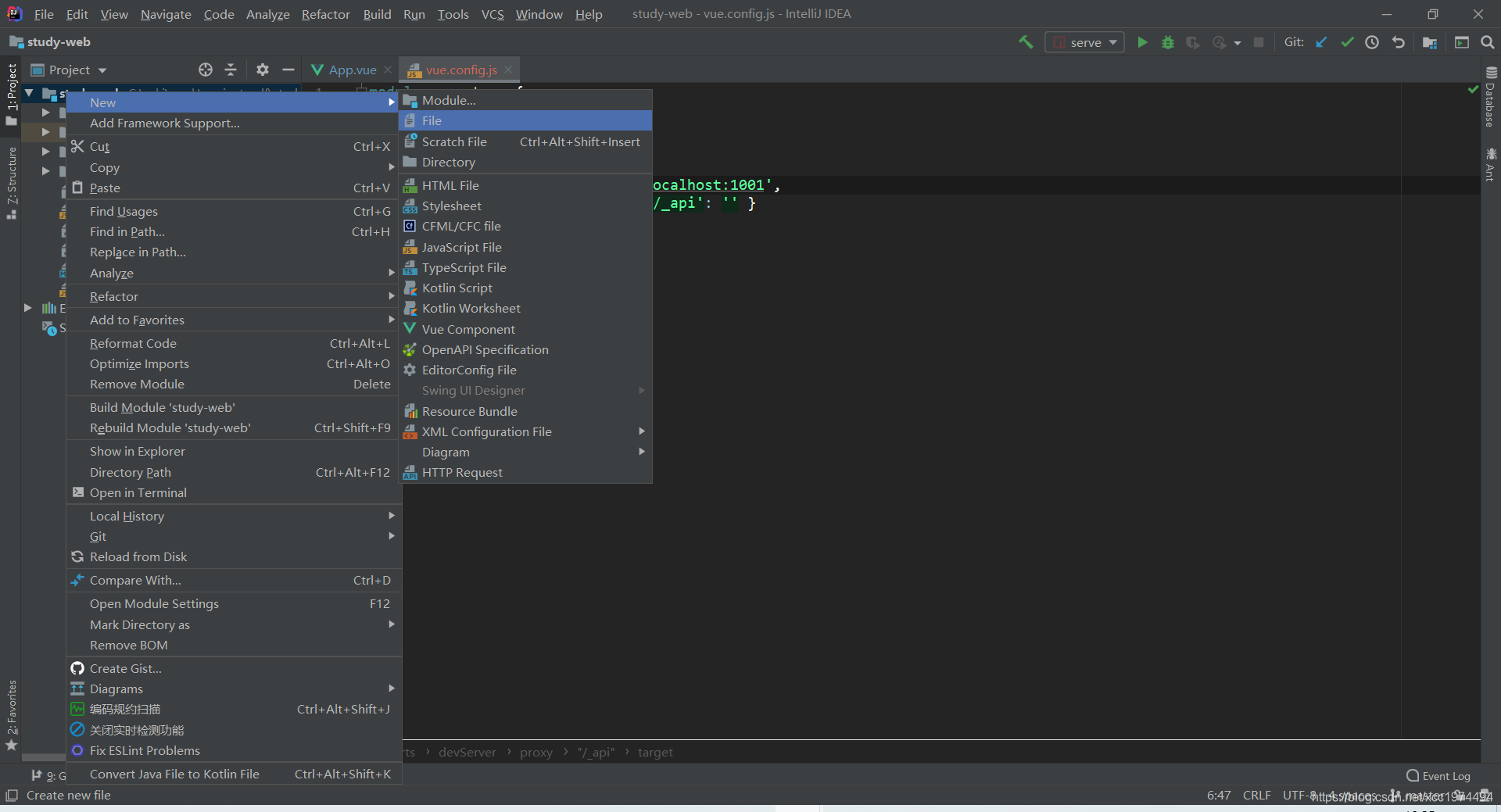Click the study-web project breadcrumb in navigation bar
The image size is (1501, 812).
coord(50,42)
